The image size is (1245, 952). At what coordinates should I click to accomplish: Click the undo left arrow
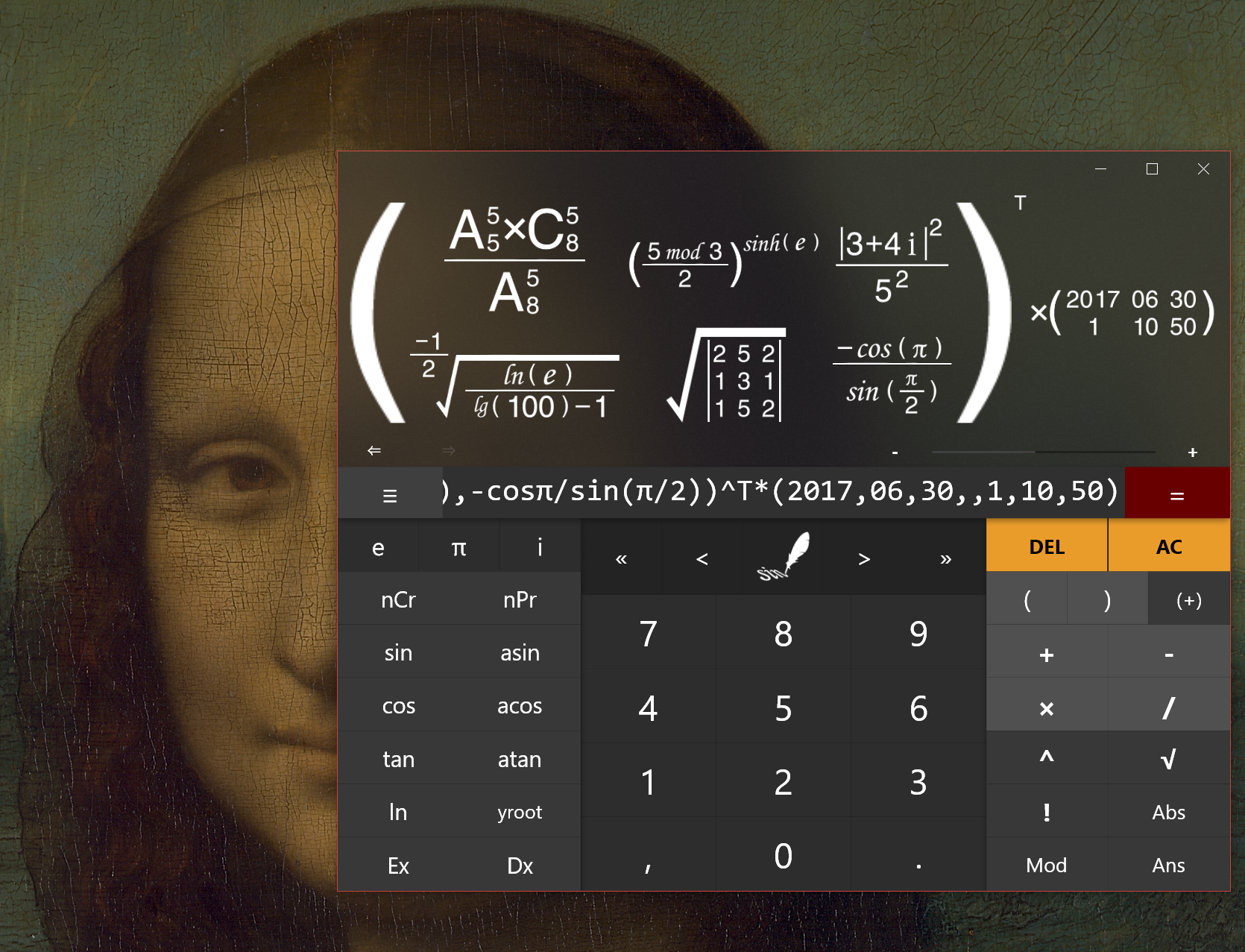374,450
